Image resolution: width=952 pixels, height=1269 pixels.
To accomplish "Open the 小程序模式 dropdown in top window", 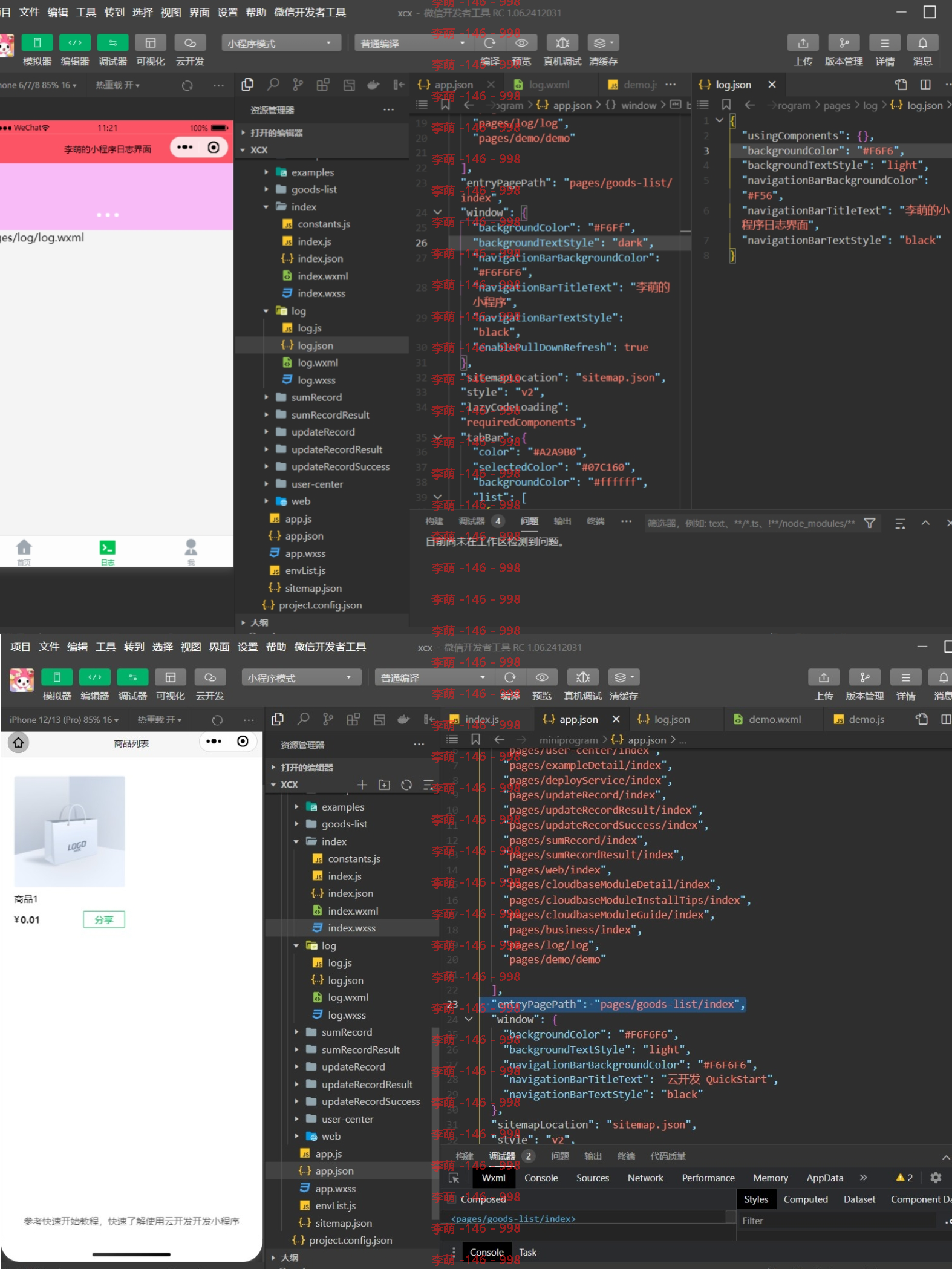I will (281, 44).
